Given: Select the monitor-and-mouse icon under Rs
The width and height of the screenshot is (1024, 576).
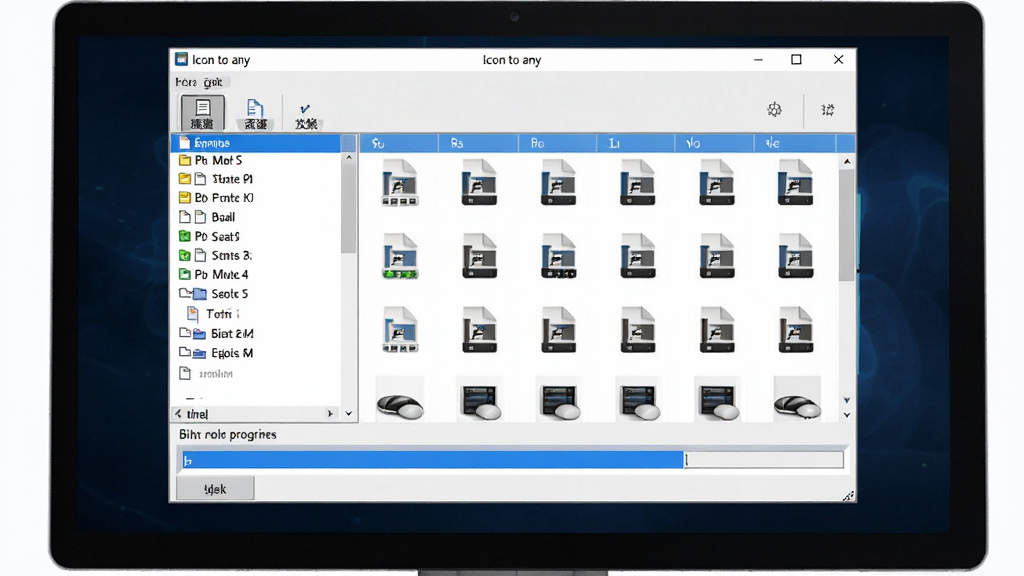Looking at the screenshot, I should [481, 402].
